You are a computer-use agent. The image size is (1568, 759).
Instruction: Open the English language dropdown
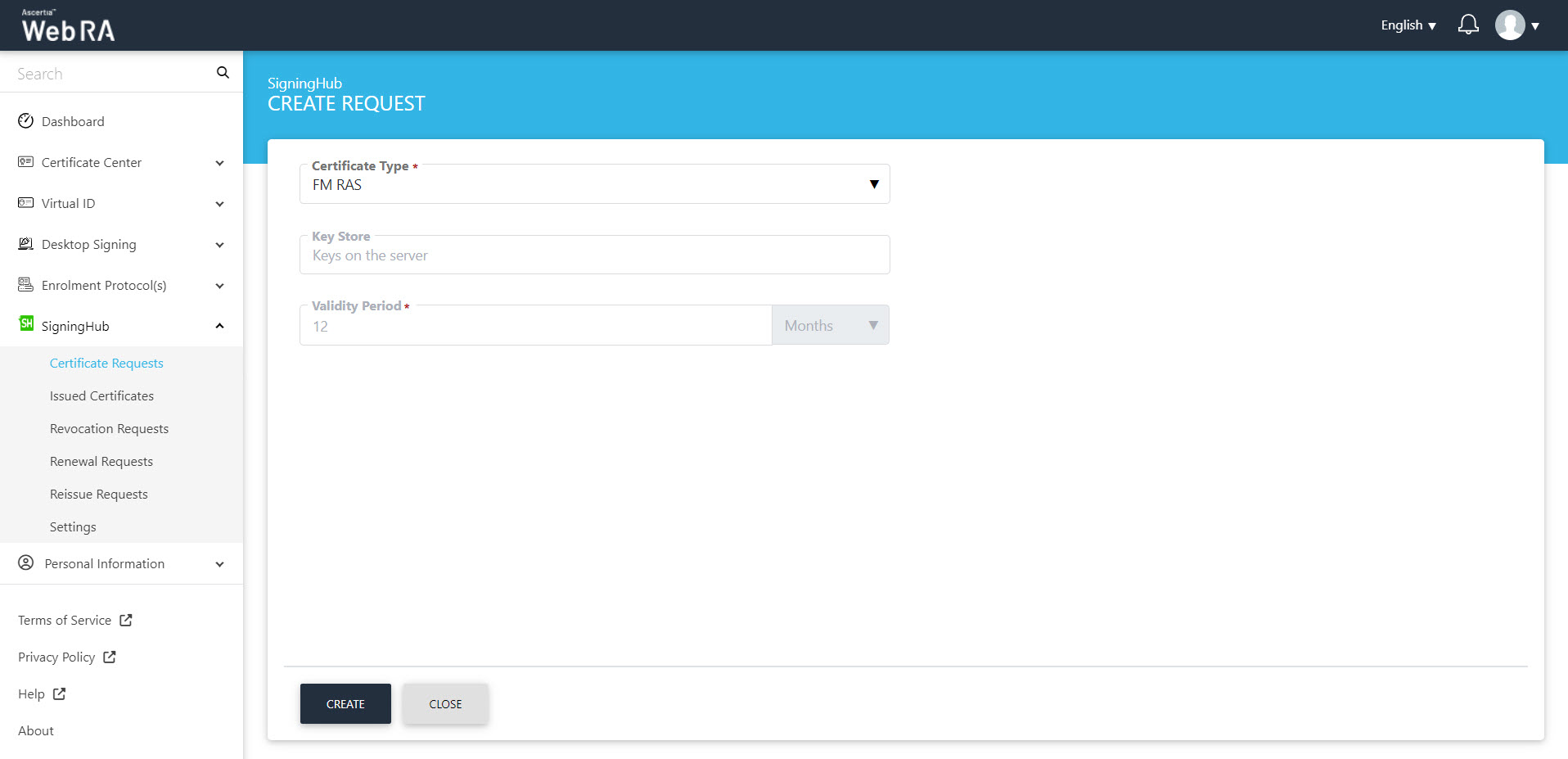[1408, 25]
